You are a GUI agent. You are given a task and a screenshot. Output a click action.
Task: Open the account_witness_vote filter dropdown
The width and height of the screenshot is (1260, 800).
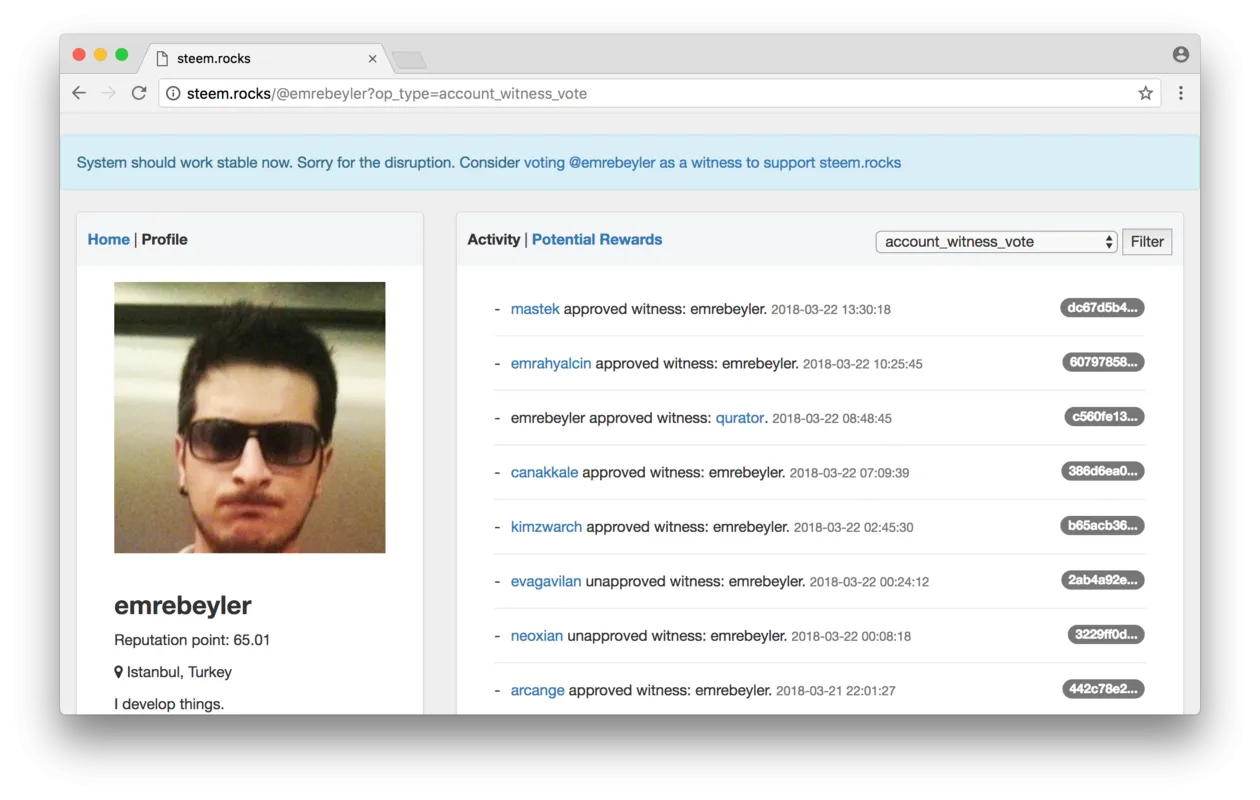coord(996,242)
